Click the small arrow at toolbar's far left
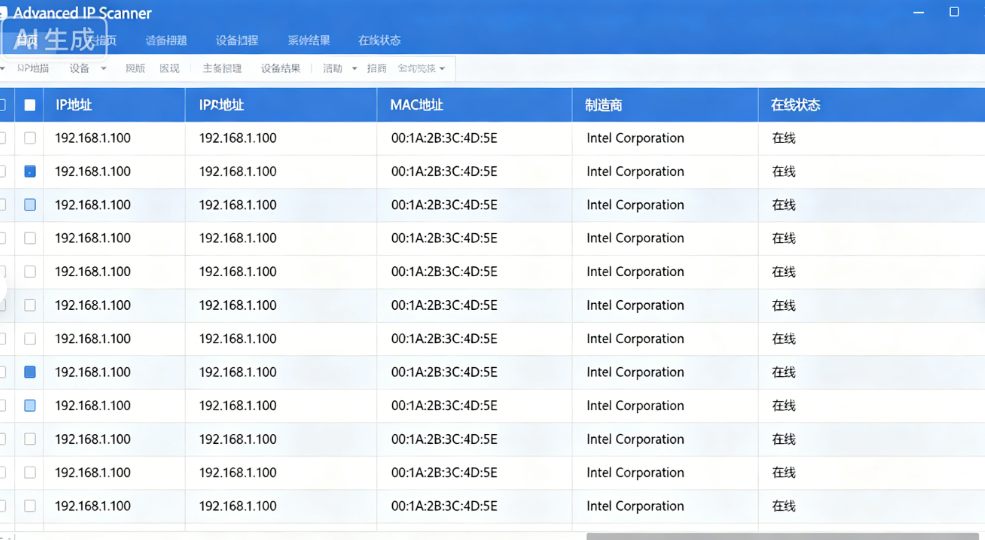The width and height of the screenshot is (985, 540). coord(3,69)
